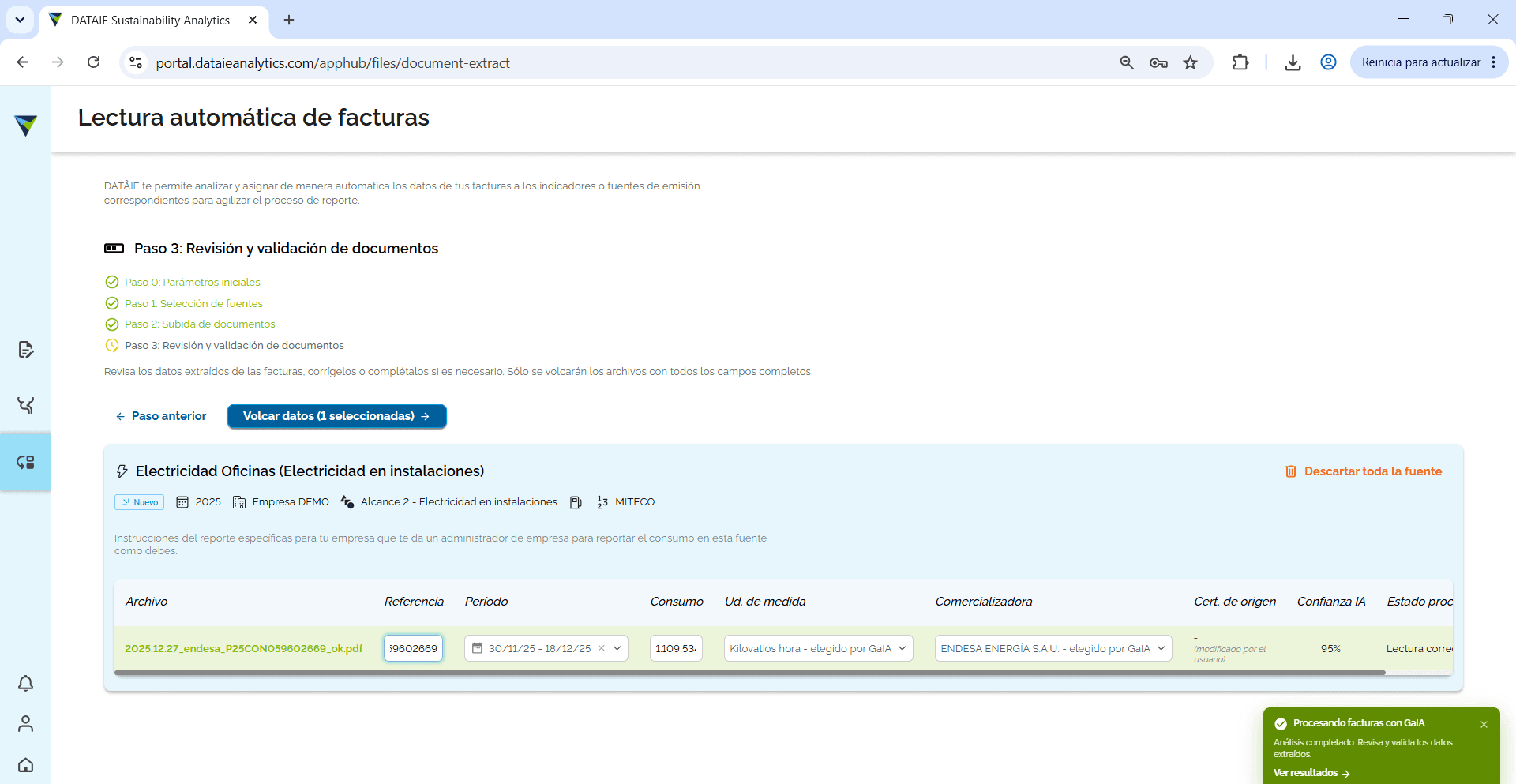This screenshot has width=1516, height=784.
Task: Open the branching flow sidebar icon
Action: 25,405
